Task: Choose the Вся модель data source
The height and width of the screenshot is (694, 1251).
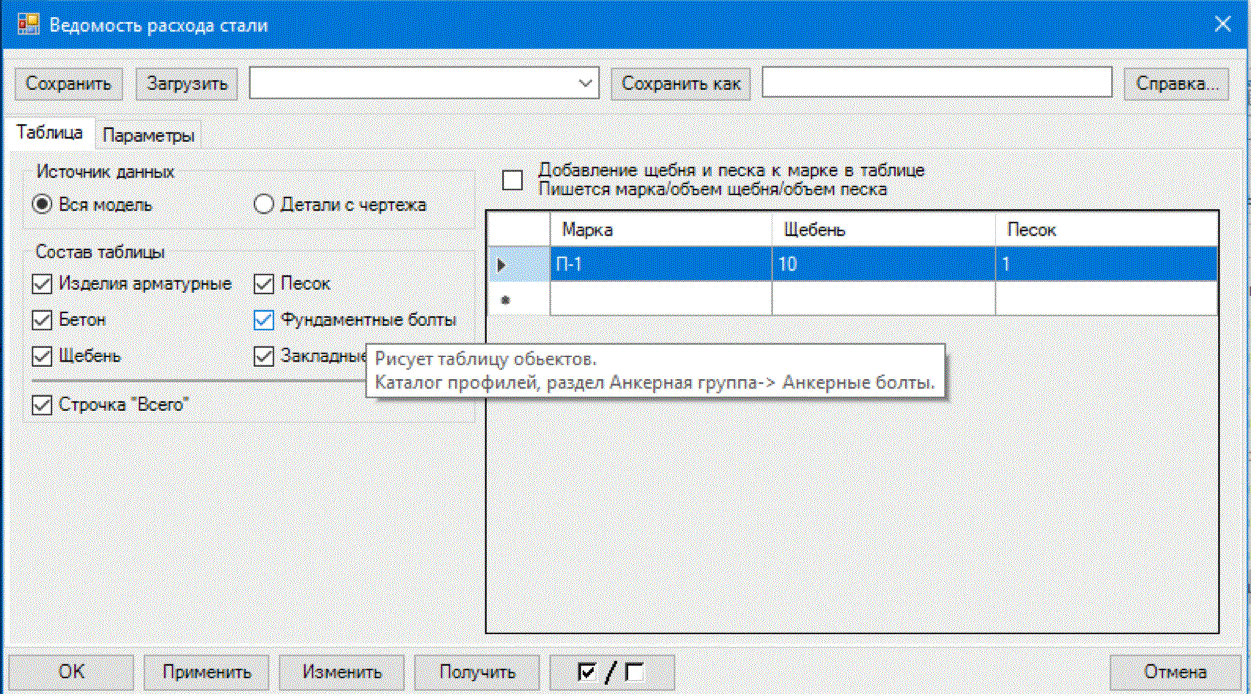Action: (43, 205)
